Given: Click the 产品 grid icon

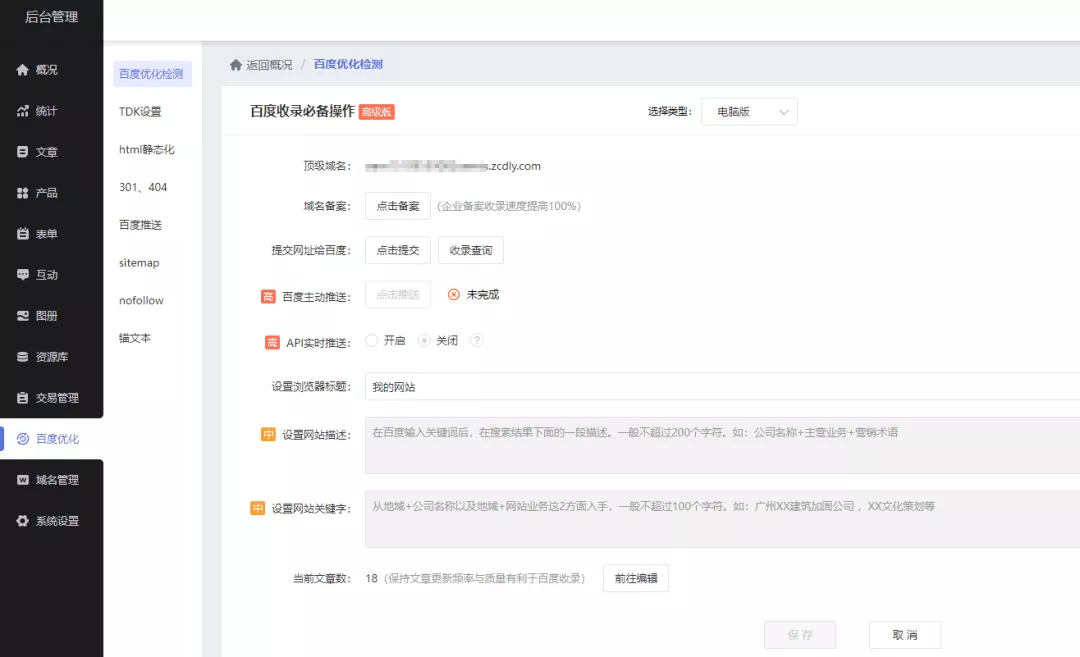Looking at the screenshot, I should (23, 193).
